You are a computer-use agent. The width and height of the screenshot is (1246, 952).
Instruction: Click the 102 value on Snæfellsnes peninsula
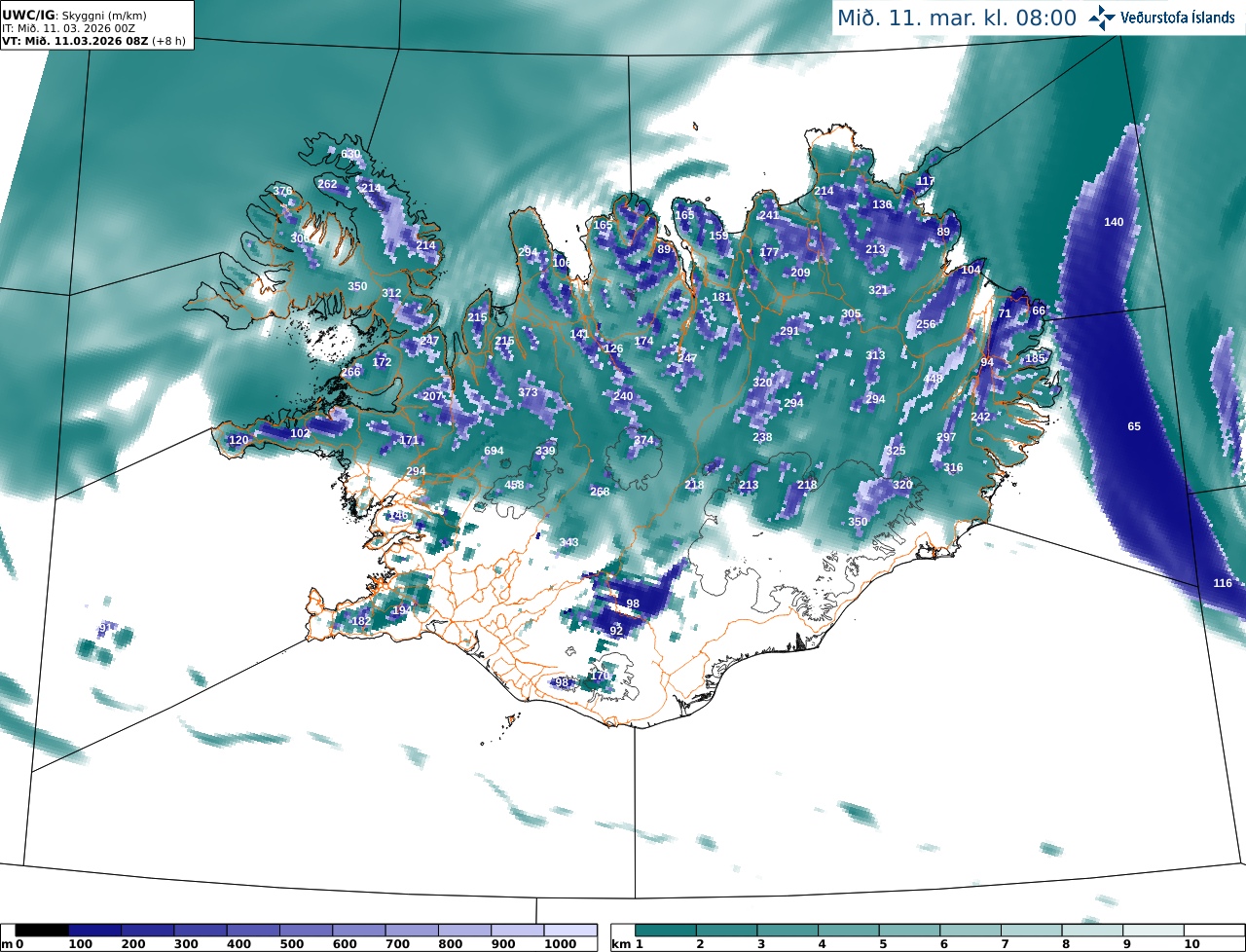click(x=301, y=433)
